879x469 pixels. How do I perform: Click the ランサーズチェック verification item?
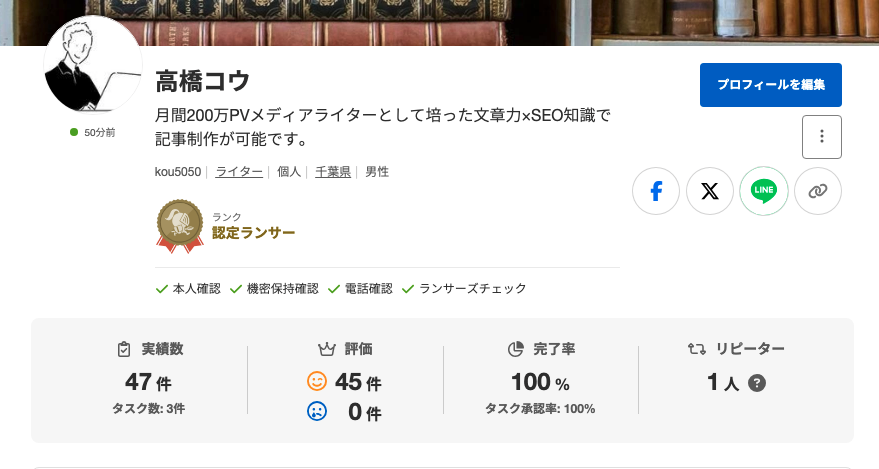464,289
